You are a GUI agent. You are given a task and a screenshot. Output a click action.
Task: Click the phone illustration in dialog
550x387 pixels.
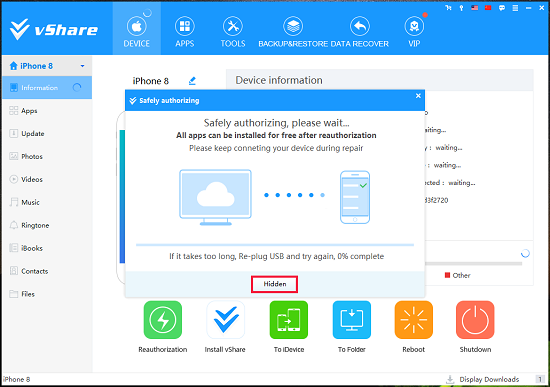click(x=355, y=197)
